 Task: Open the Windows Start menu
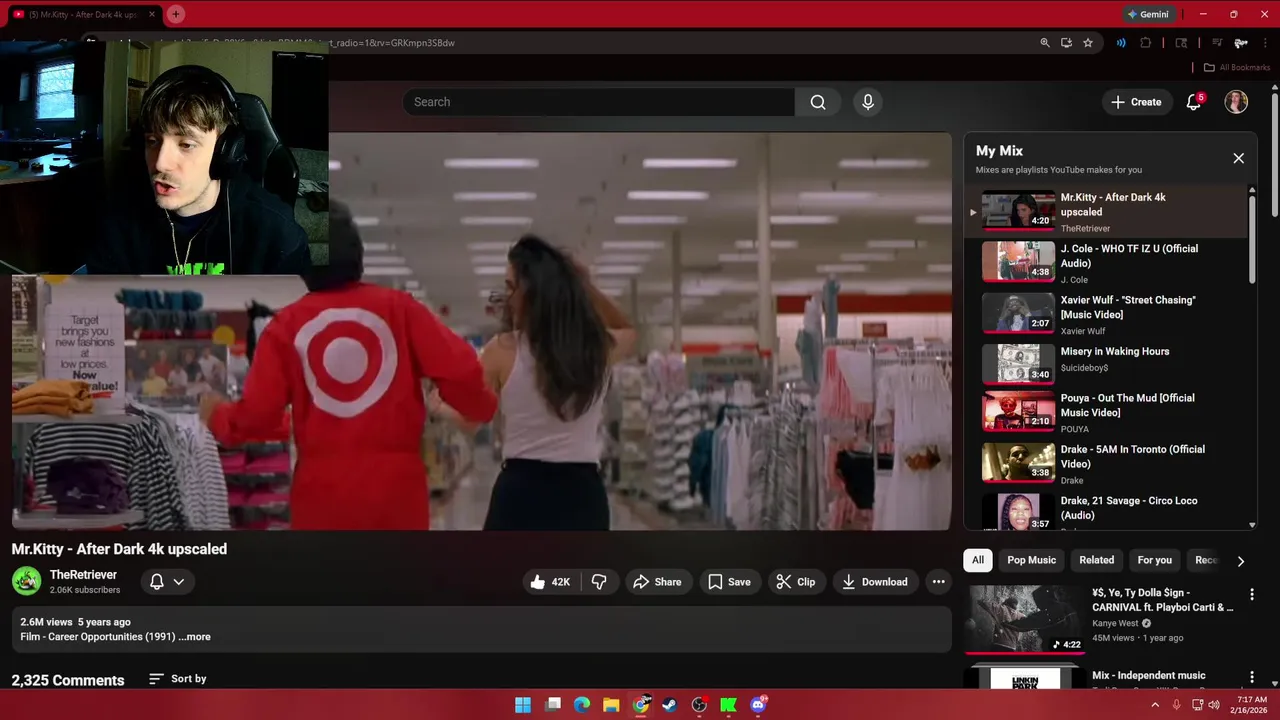point(523,705)
